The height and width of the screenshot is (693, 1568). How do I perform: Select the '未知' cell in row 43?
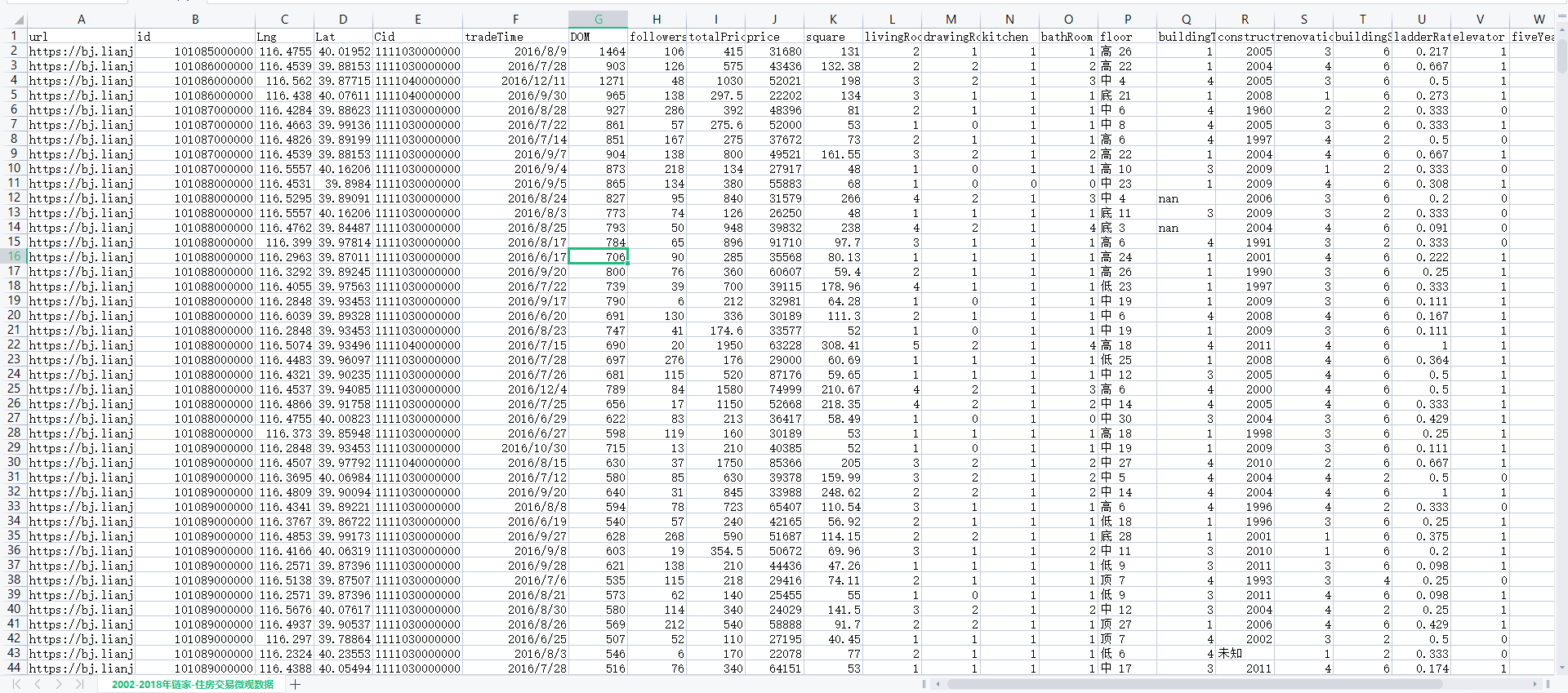(1245, 653)
